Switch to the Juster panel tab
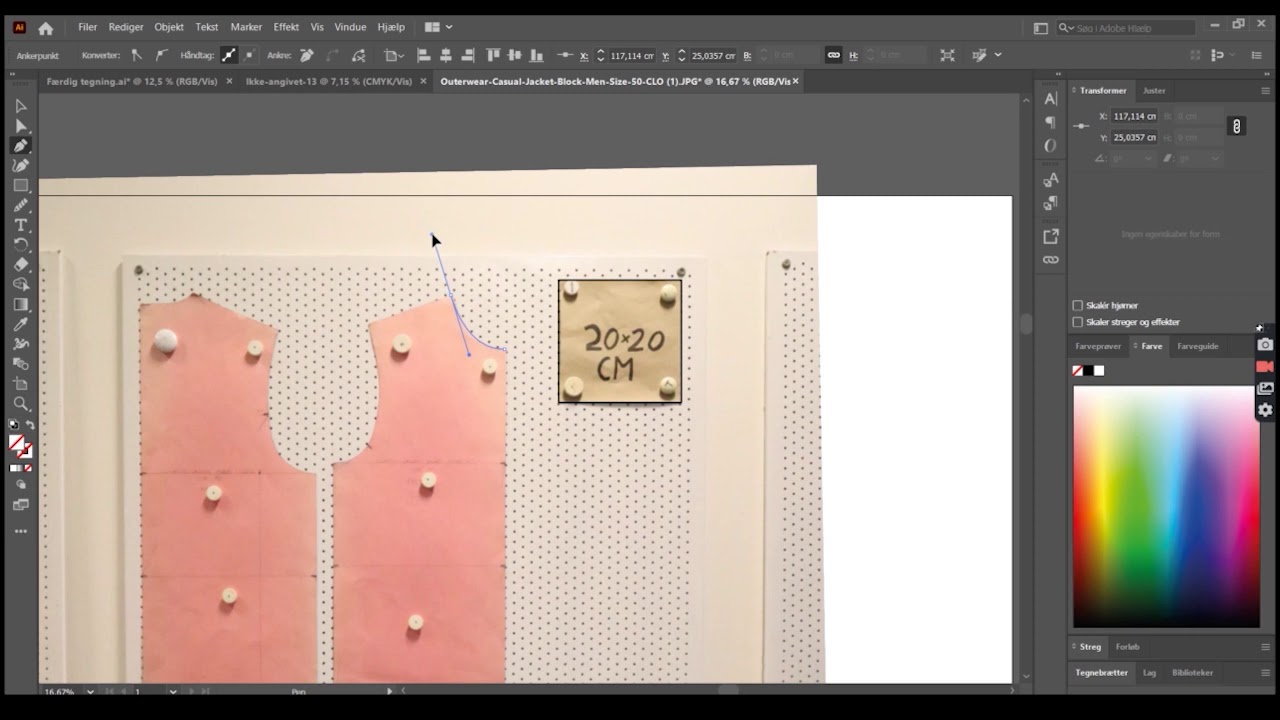This screenshot has height=720, width=1280. (1154, 90)
